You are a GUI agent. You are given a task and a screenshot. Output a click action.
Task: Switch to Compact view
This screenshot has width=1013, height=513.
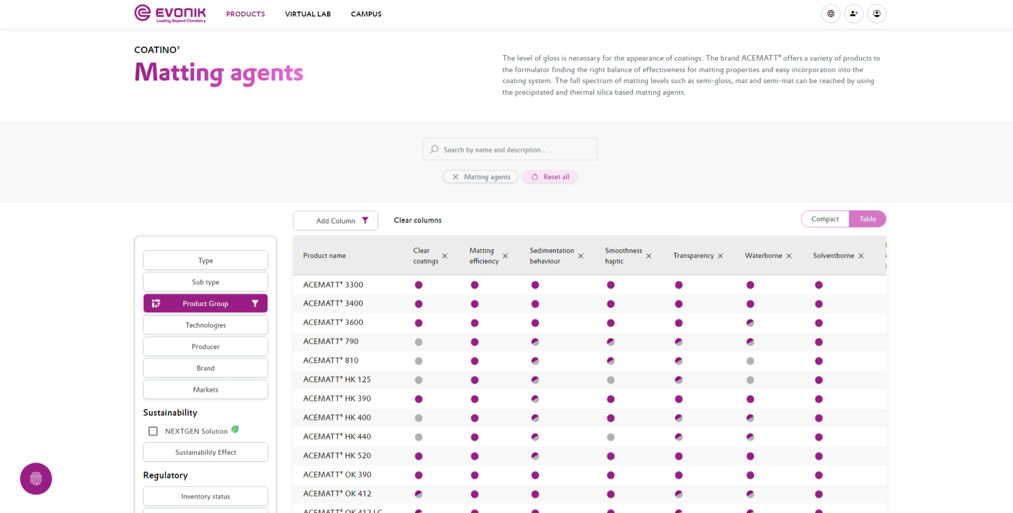coord(825,219)
